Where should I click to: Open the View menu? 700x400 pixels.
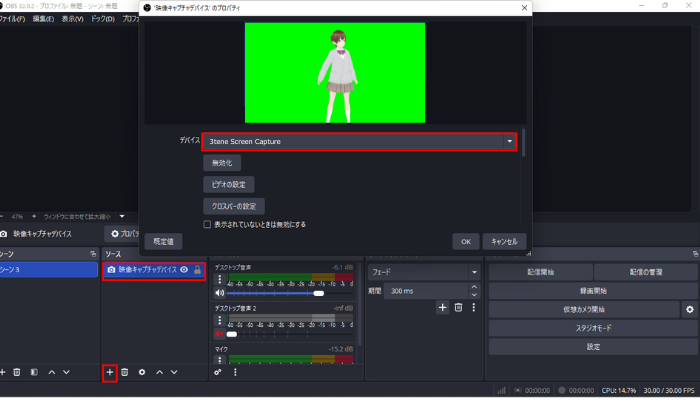point(72,19)
